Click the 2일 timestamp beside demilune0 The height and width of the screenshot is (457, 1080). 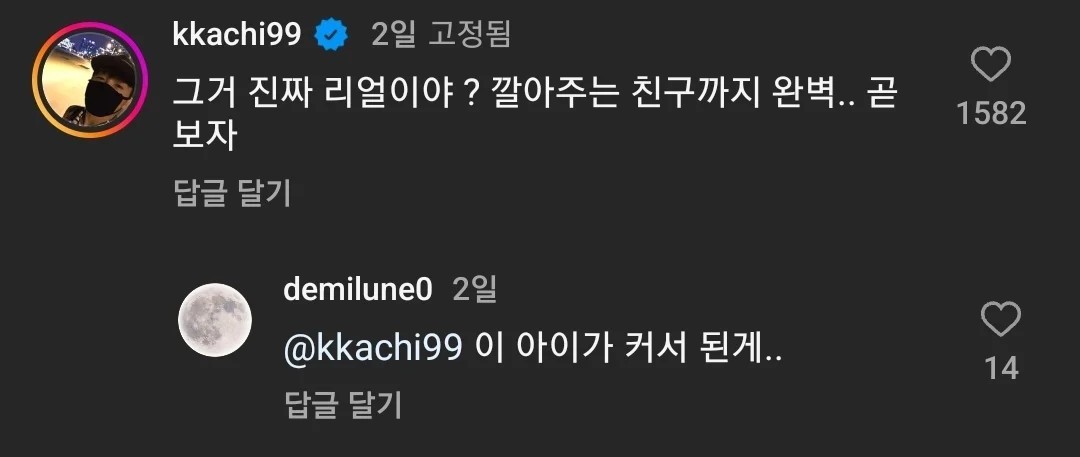point(474,290)
